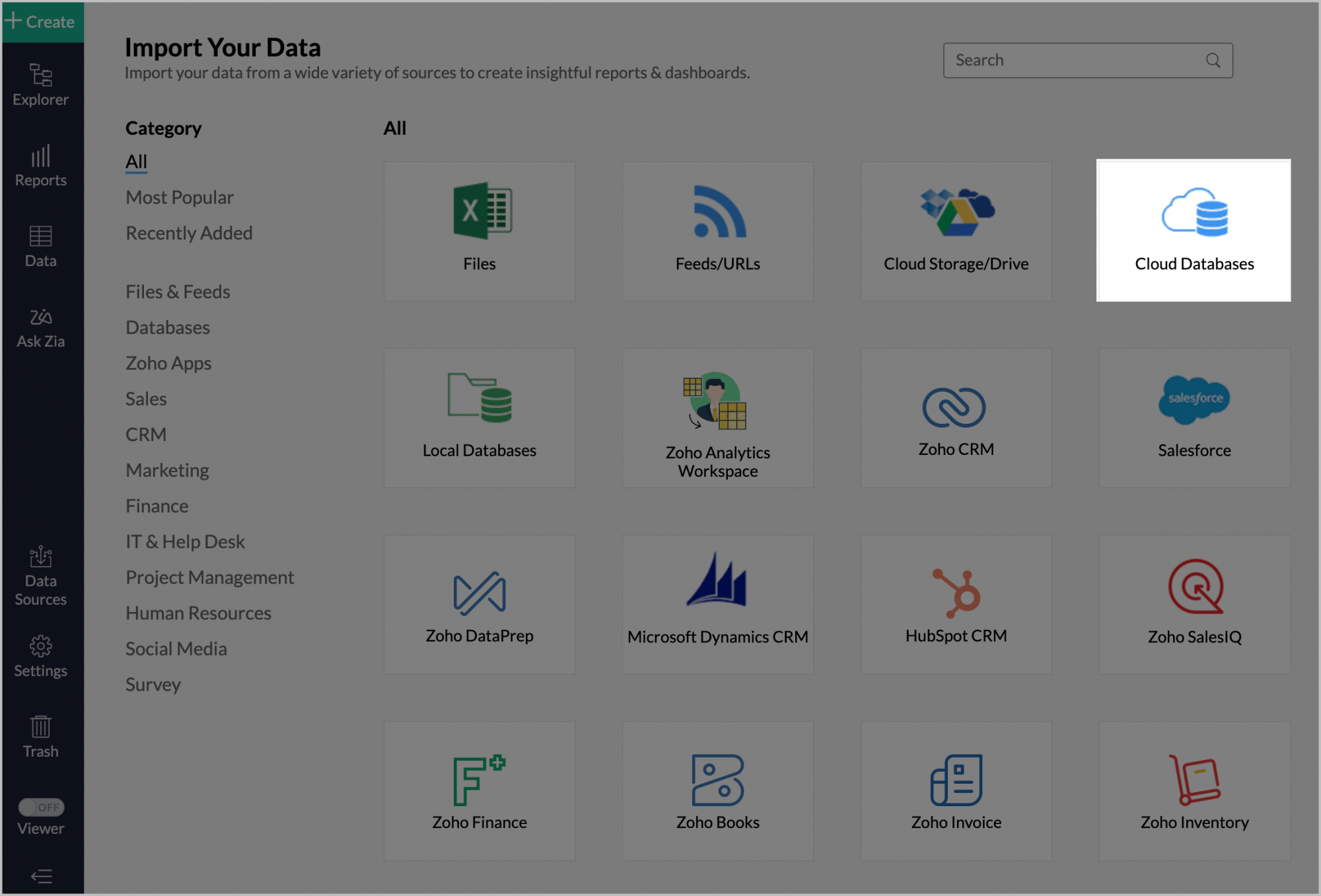1321x896 pixels.
Task: Select Zoho Apps category
Action: pyautogui.click(x=168, y=363)
